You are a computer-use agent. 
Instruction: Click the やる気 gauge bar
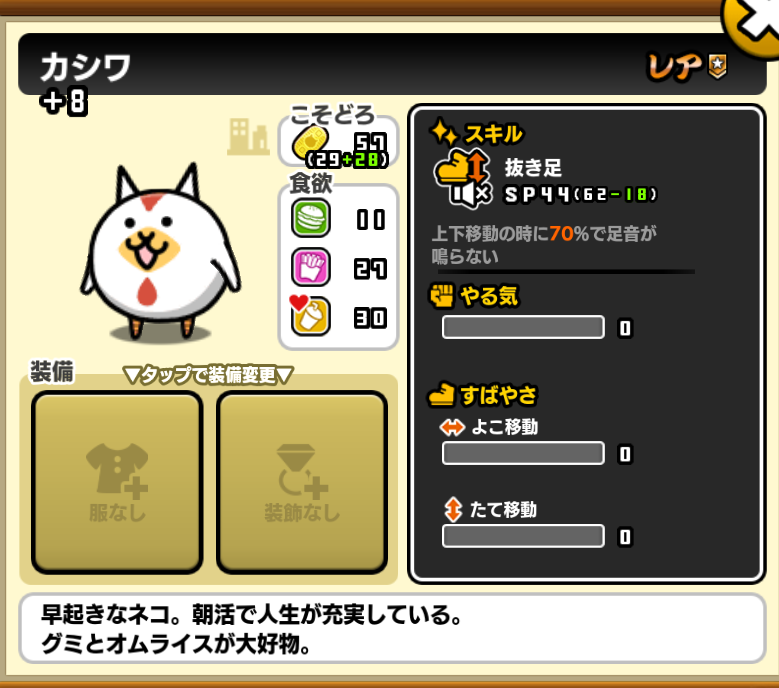coord(523,327)
